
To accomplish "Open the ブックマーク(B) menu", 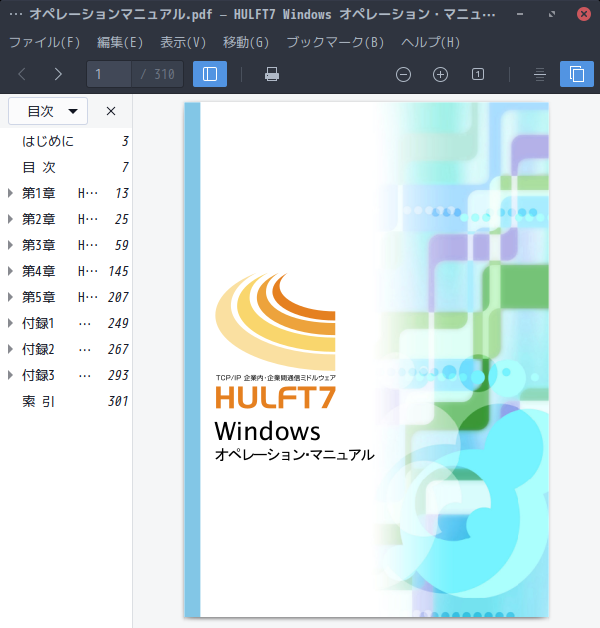I will pos(335,42).
